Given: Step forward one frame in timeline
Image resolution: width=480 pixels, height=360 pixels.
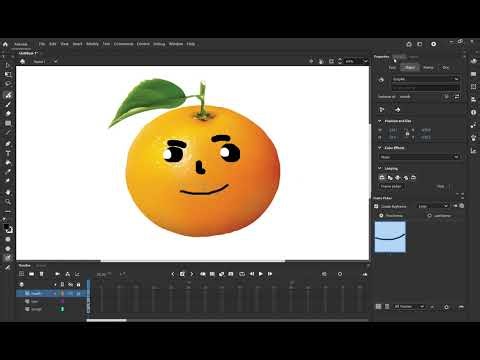Looking at the screenshot, I should click(270, 274).
